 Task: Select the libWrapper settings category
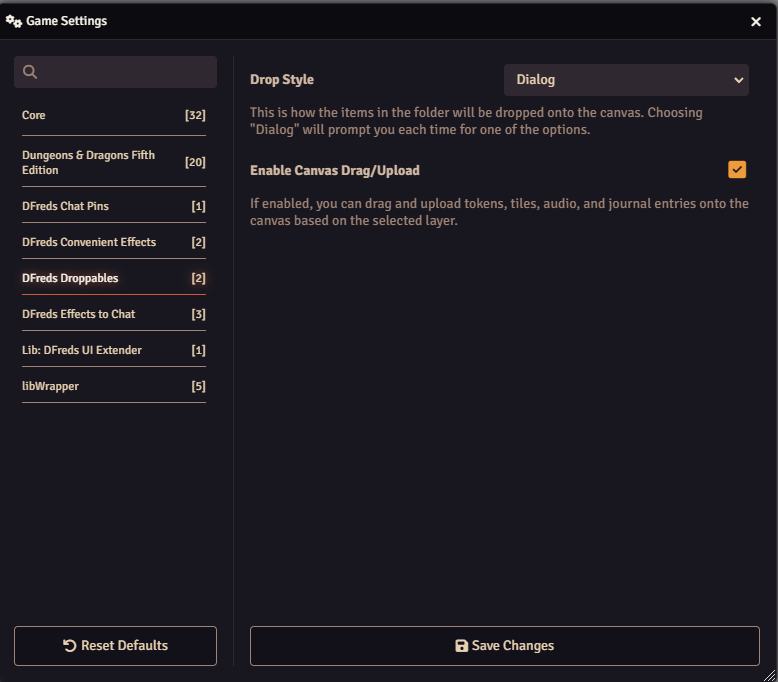pyautogui.click(x=113, y=386)
